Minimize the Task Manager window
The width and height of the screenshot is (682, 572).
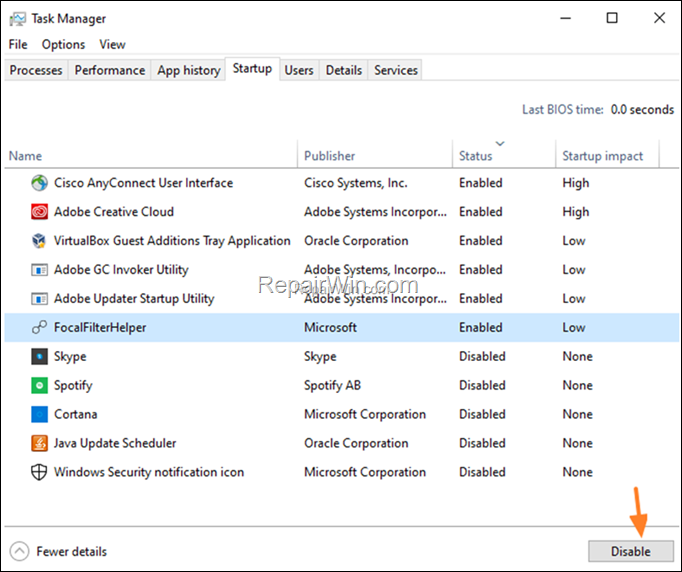click(x=565, y=18)
